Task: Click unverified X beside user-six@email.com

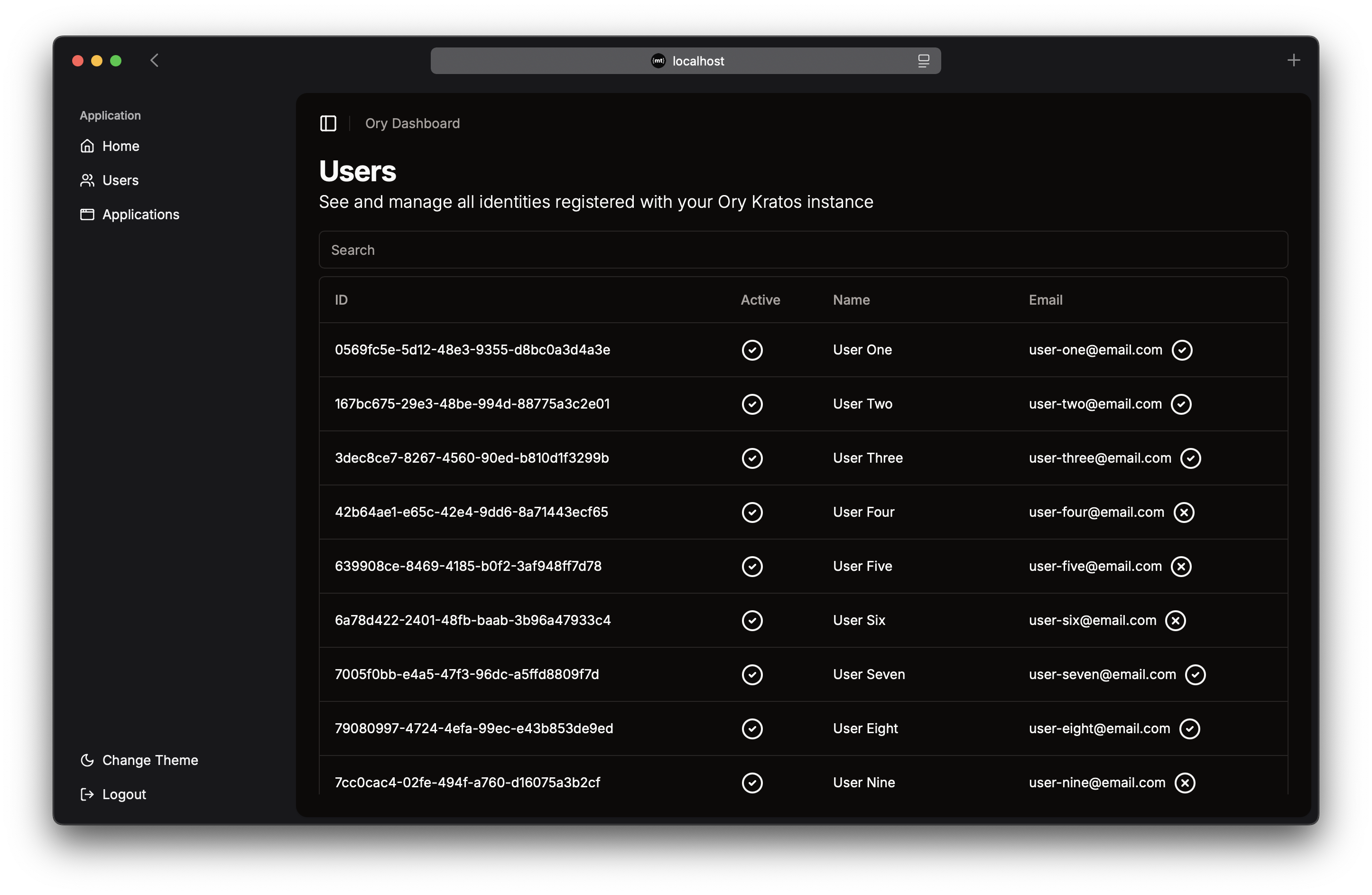Action: coord(1176,621)
